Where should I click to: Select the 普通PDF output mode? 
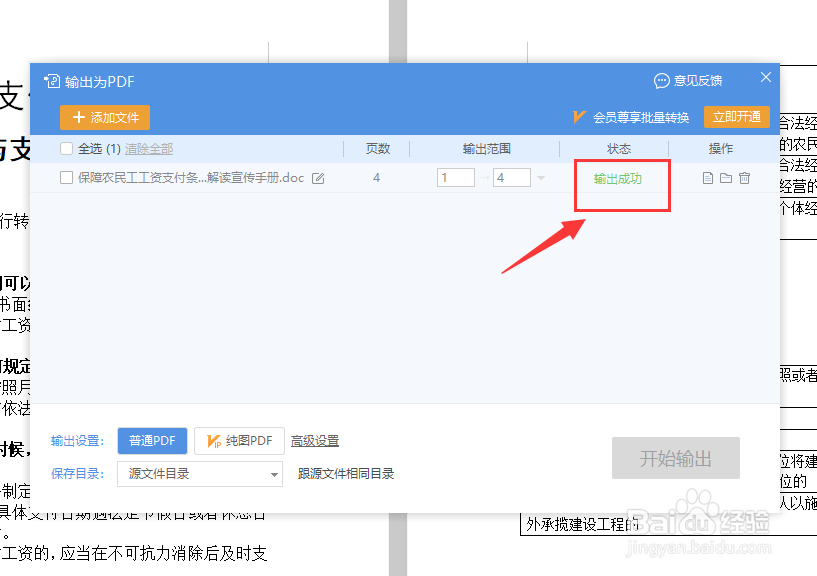pyautogui.click(x=152, y=441)
